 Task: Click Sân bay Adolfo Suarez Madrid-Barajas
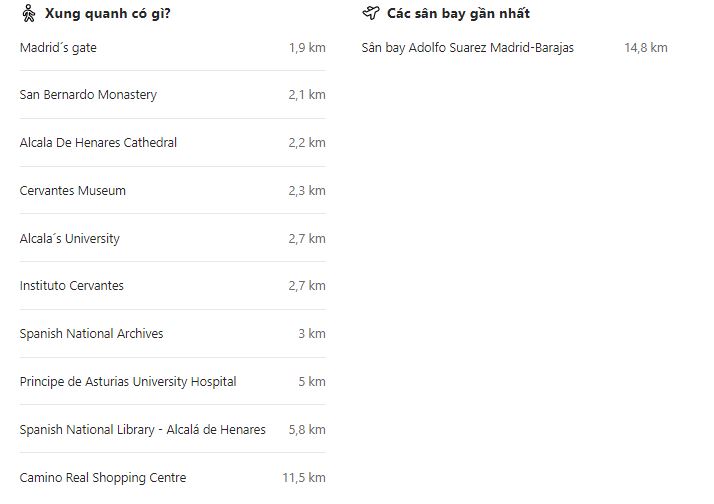coord(468,48)
